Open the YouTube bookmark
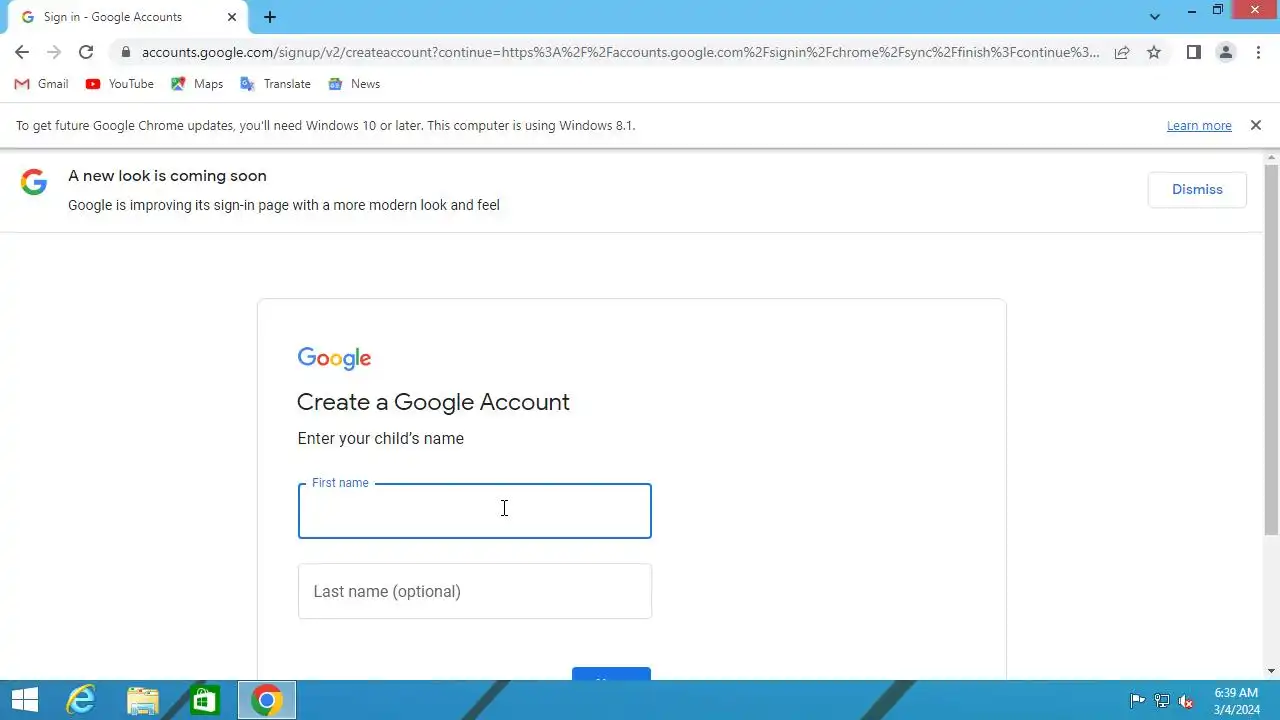This screenshot has width=1280, height=720. (120, 84)
